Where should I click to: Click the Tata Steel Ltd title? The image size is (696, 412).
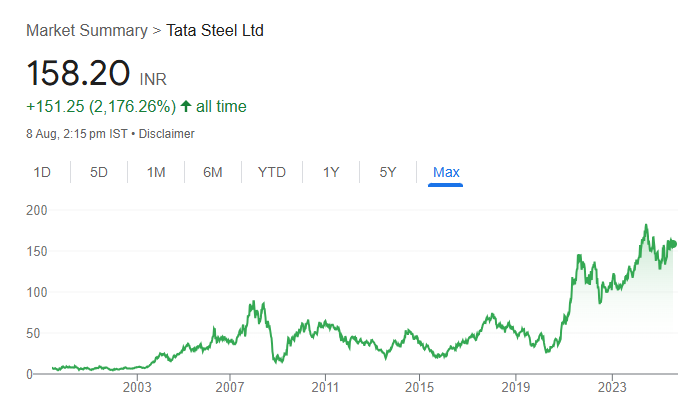[x=215, y=30]
